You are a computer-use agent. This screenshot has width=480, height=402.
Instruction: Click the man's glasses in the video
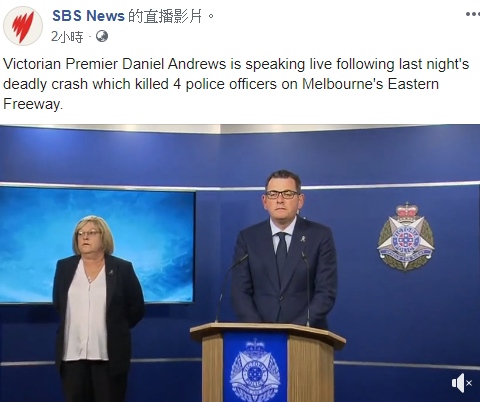[282, 194]
